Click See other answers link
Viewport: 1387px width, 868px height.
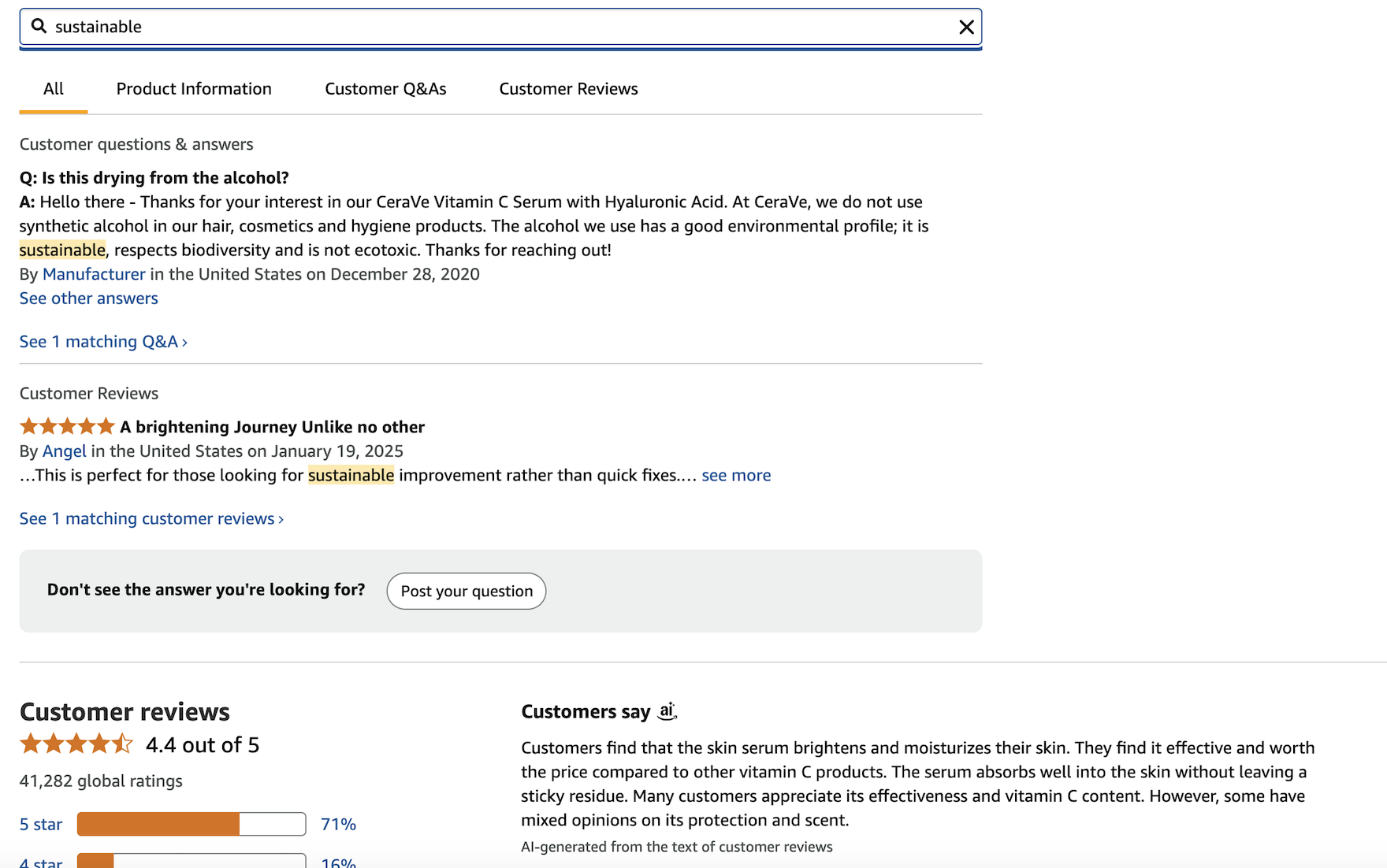point(88,299)
